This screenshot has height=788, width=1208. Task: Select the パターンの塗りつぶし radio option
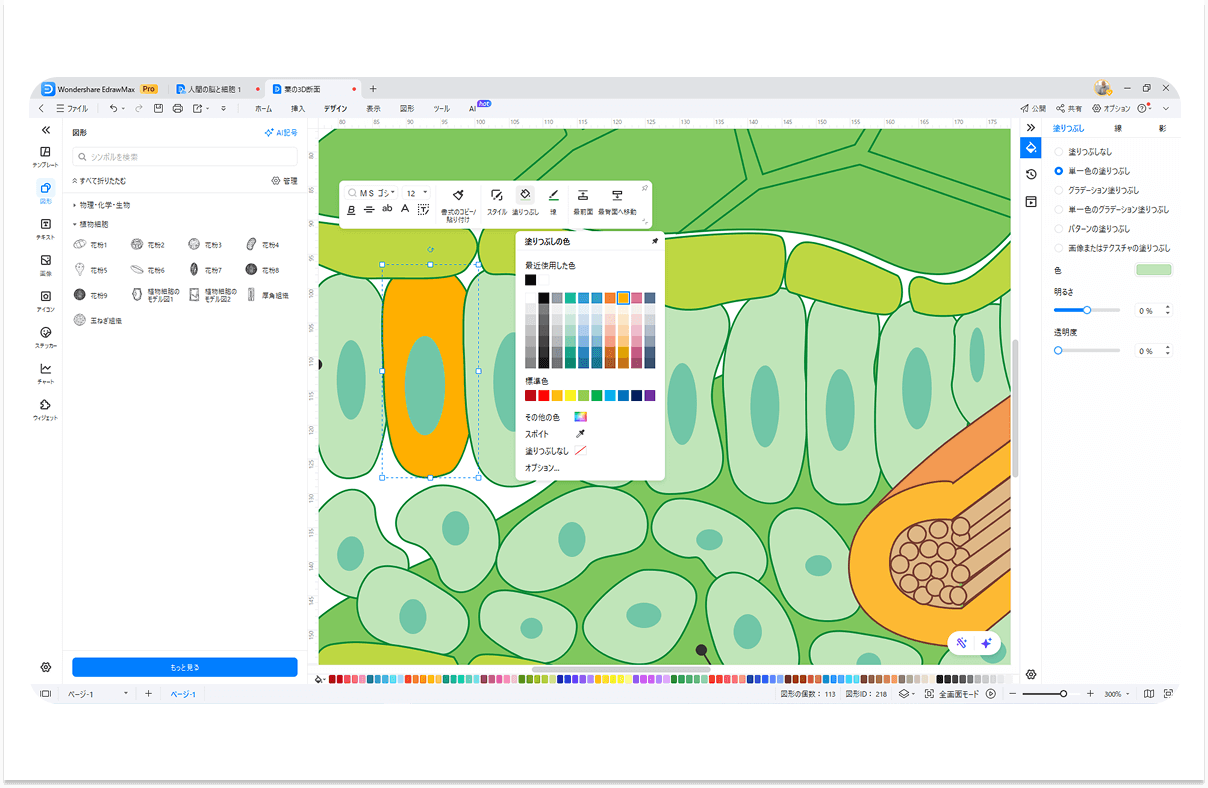click(1059, 229)
